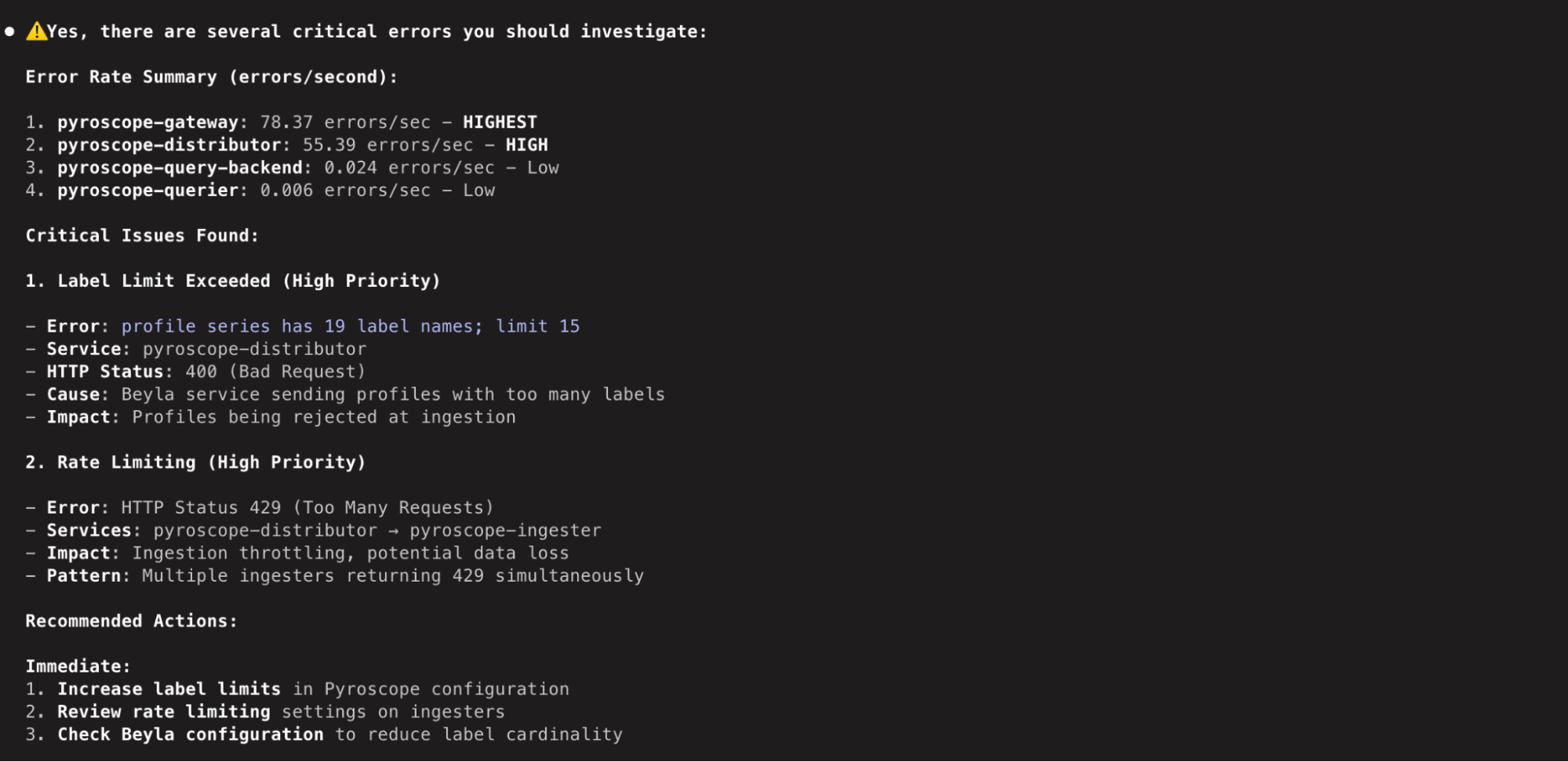Click the Increase label limits action
Screen dimensions: 1568x762
(169, 689)
